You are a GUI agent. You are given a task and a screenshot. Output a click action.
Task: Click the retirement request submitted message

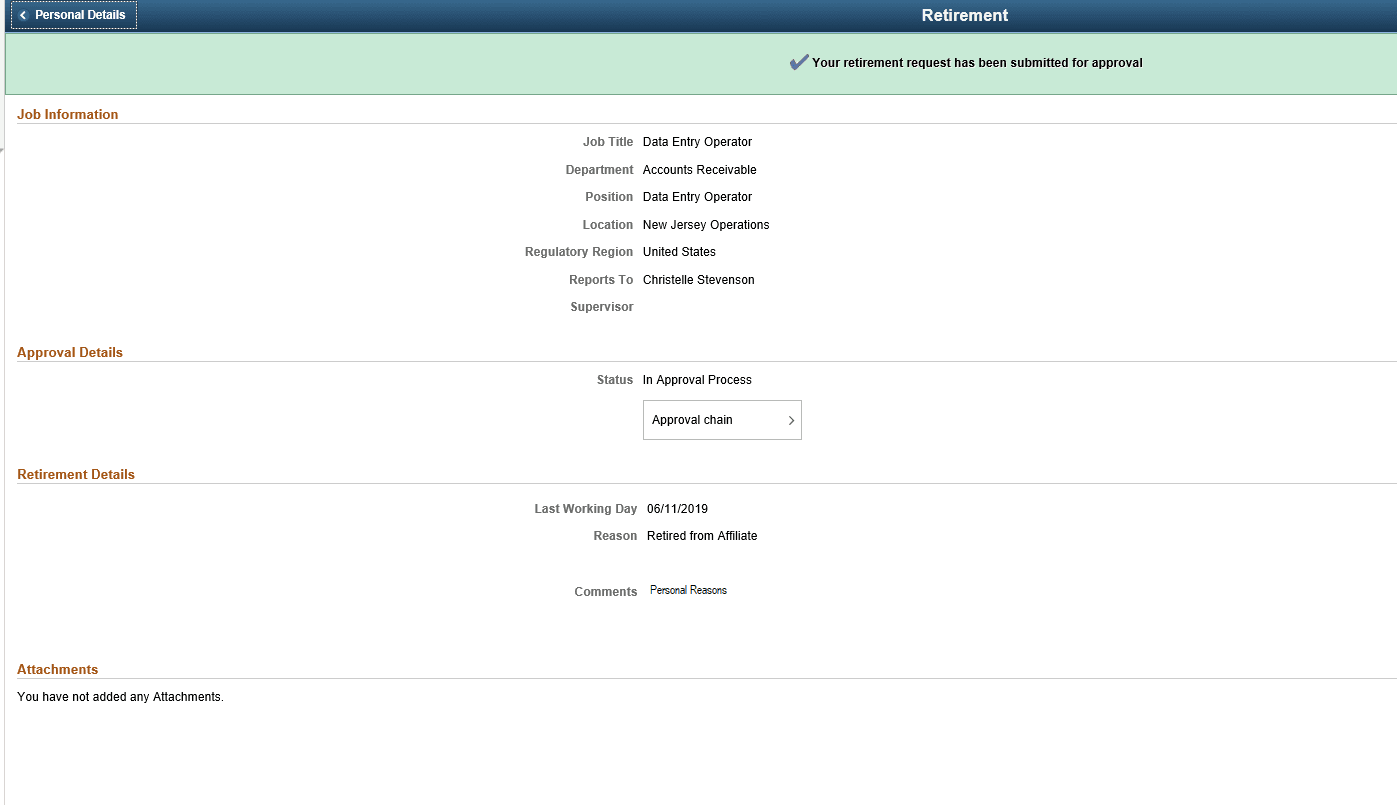977,63
